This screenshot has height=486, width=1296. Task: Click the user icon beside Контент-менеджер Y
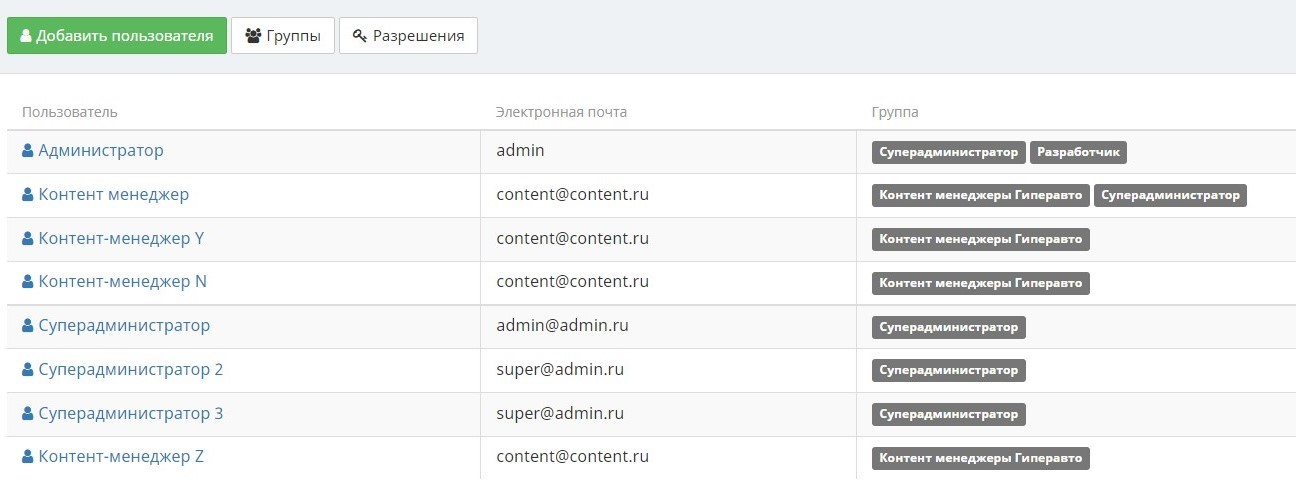point(28,239)
